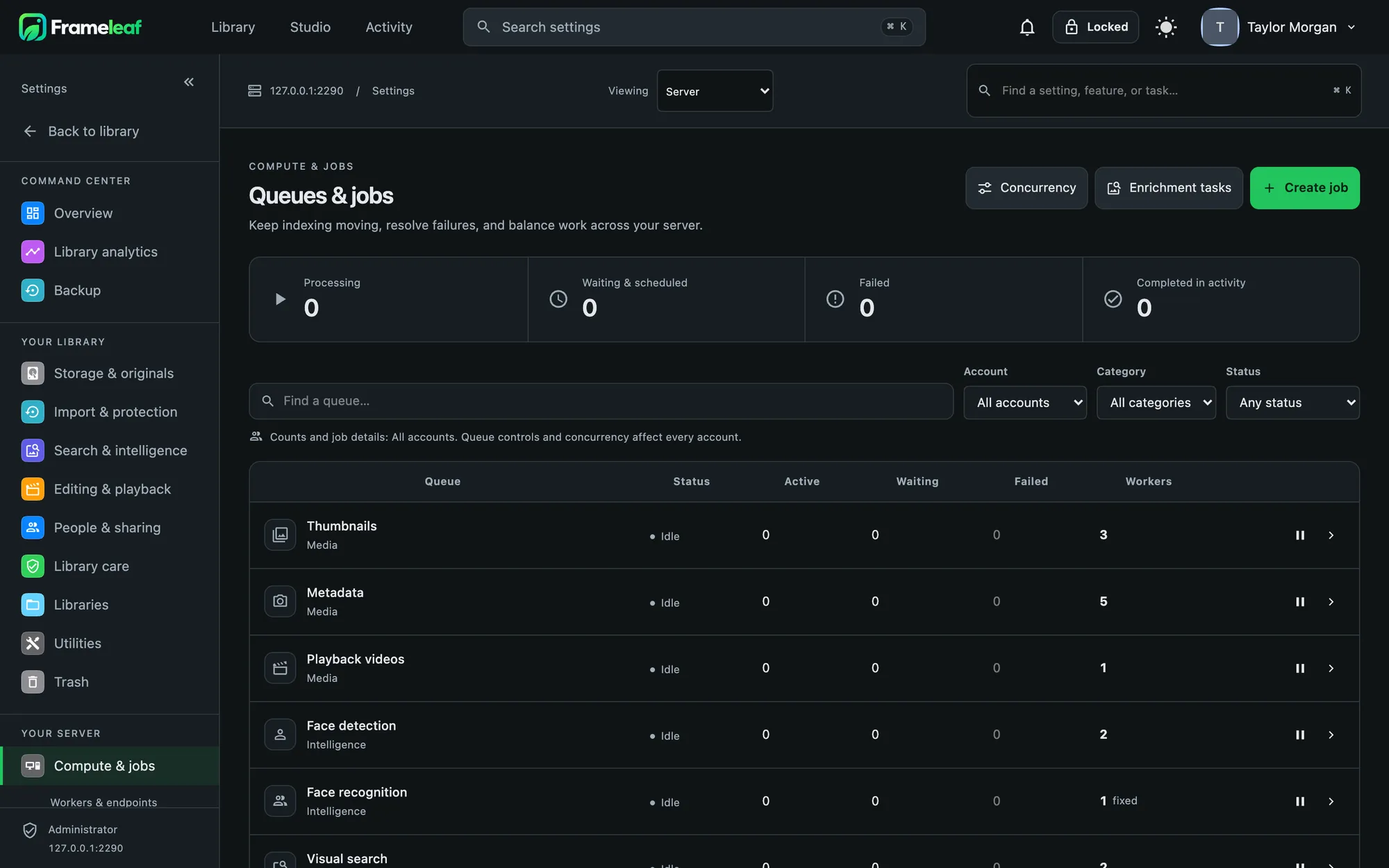Select Compute & jobs in sidebar
Screen dimensions: 1389x868
point(110,766)
